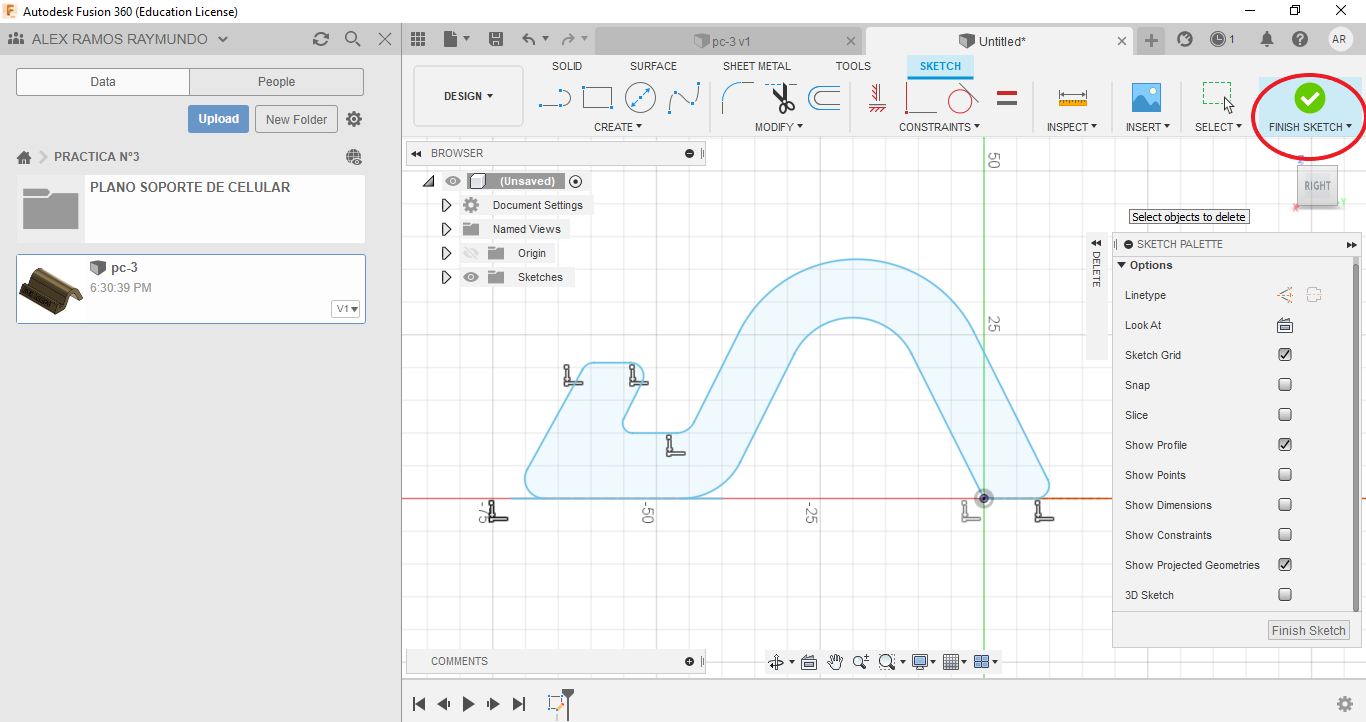Play the design timeline

coord(468,704)
